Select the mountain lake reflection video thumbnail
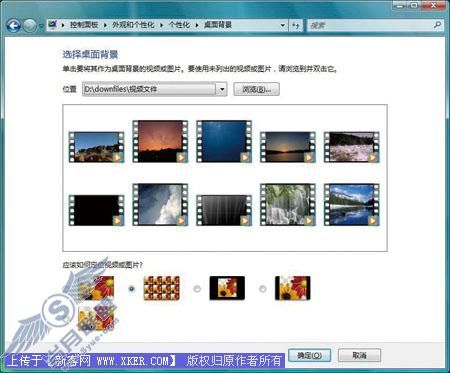 click(352, 205)
